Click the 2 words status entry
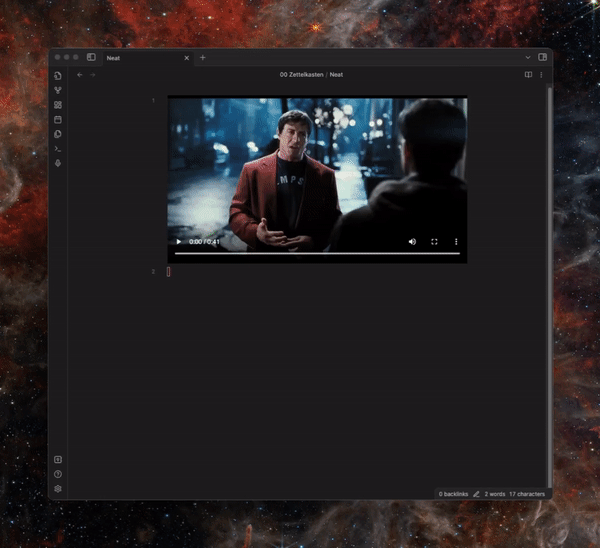600x548 pixels. (x=495, y=494)
